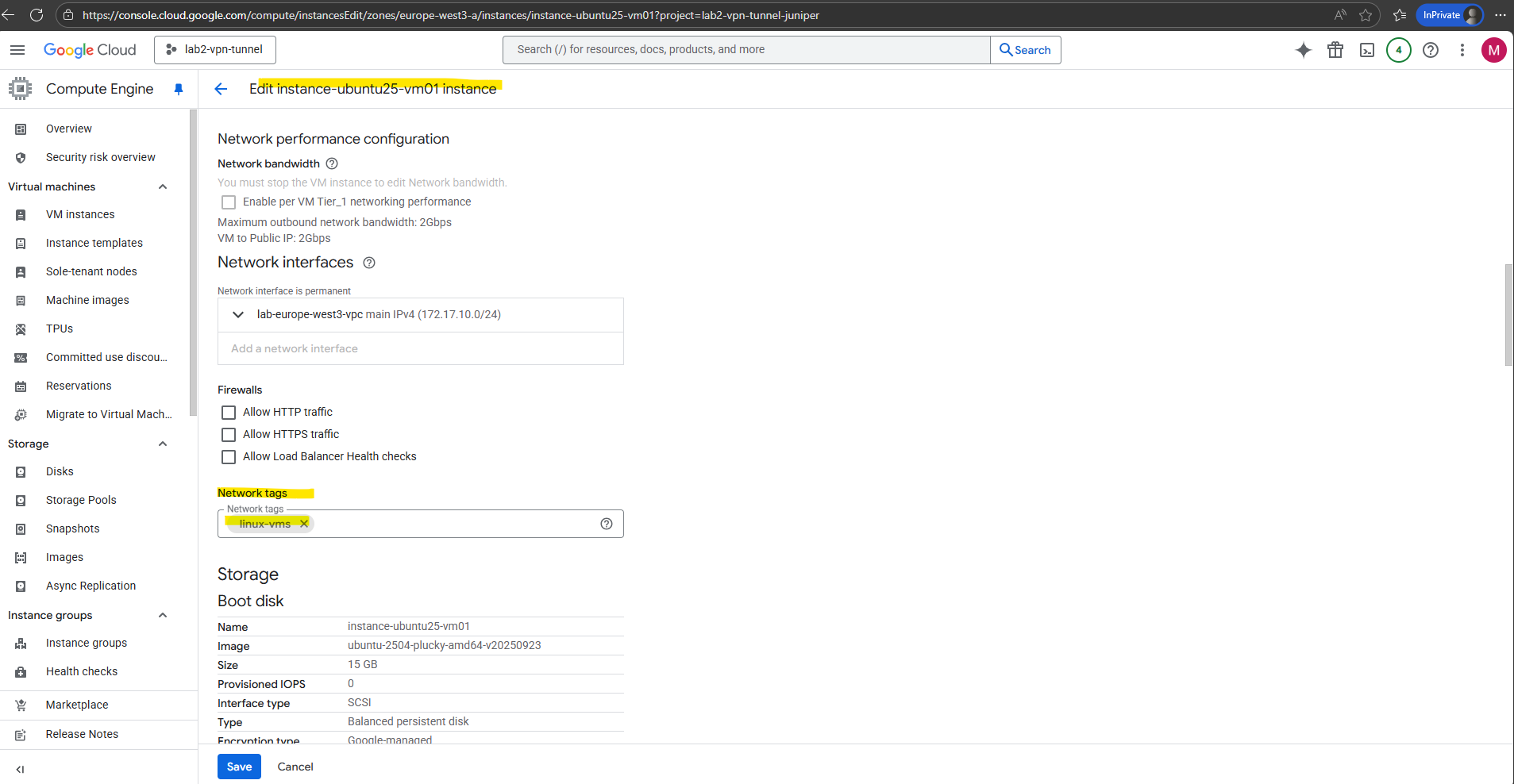
Task: Open browser read aloud icon
Action: (x=1340, y=15)
